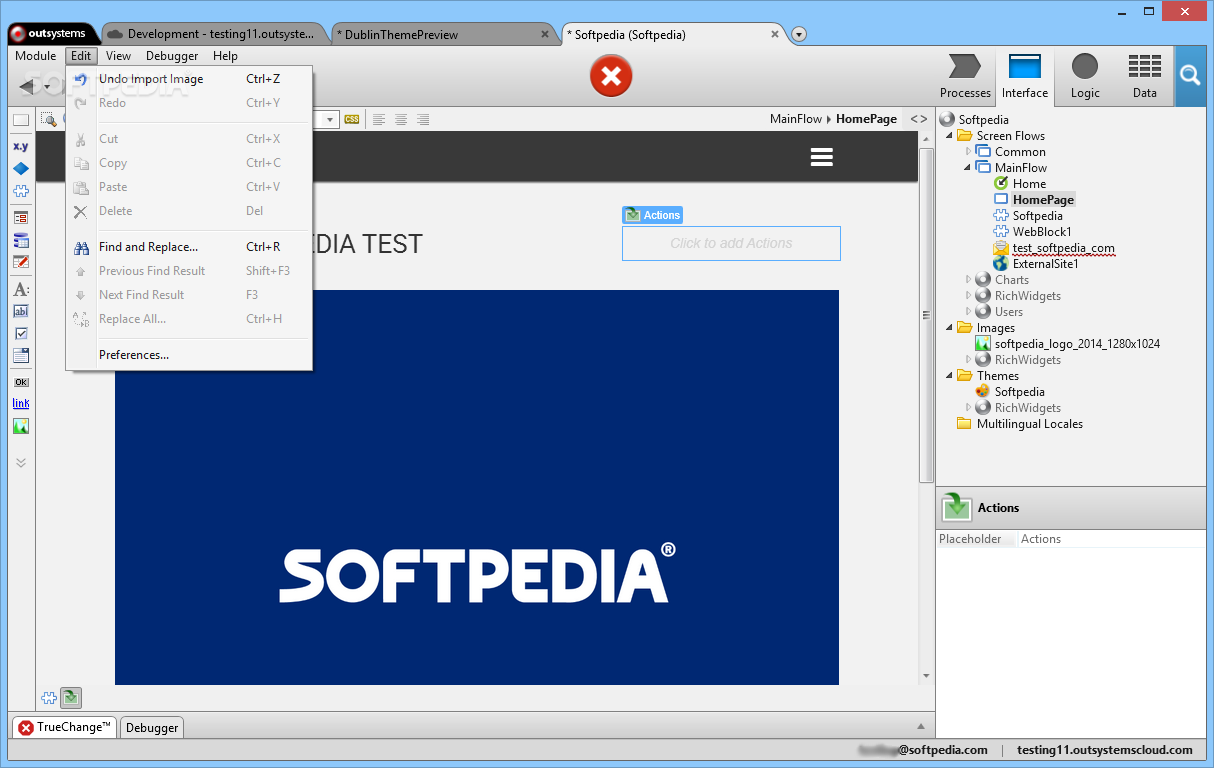
Task: Collapse the Themes folder
Action: 950,376
